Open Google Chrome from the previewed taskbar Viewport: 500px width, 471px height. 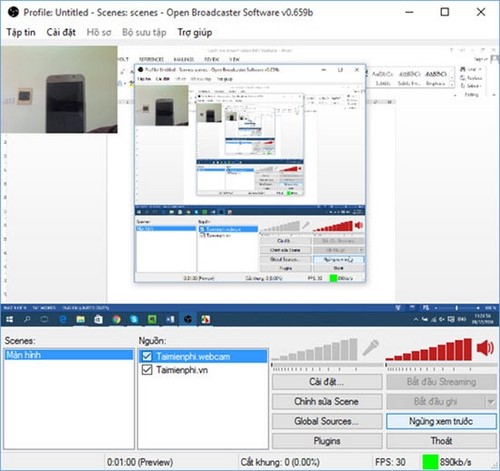pos(116,319)
